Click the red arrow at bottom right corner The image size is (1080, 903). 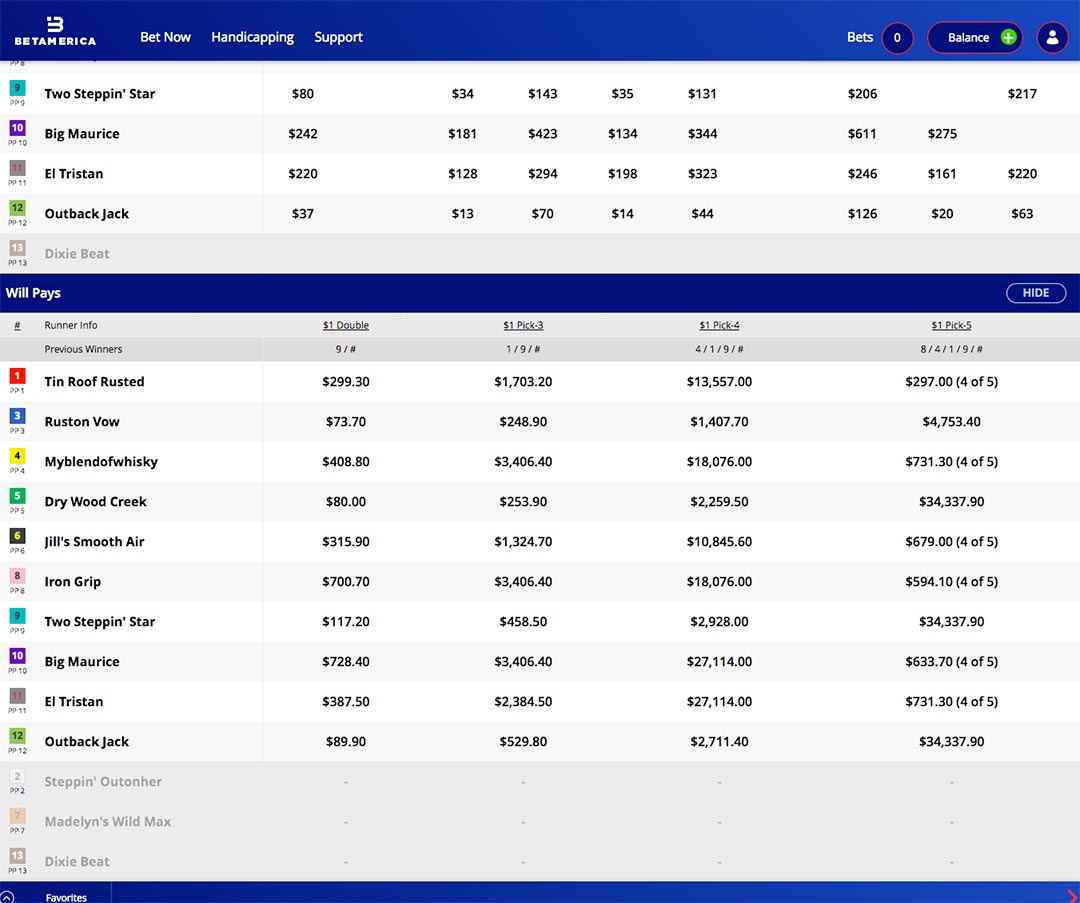1072,896
